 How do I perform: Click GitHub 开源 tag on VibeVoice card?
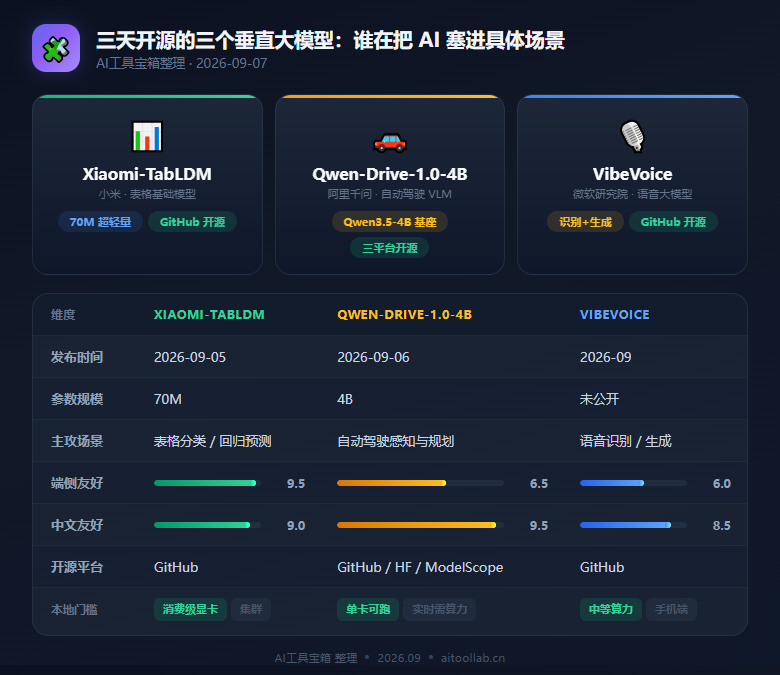click(x=673, y=222)
